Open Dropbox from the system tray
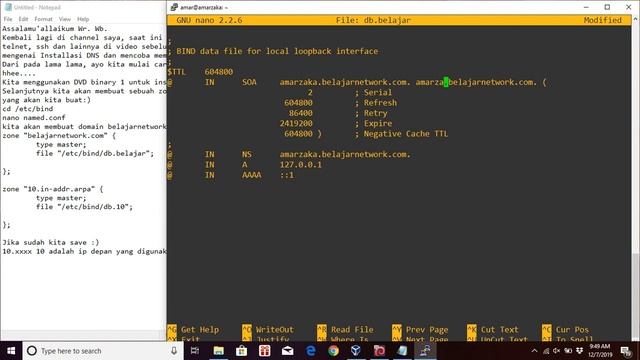This screenshot has width=640, height=360. point(580,351)
